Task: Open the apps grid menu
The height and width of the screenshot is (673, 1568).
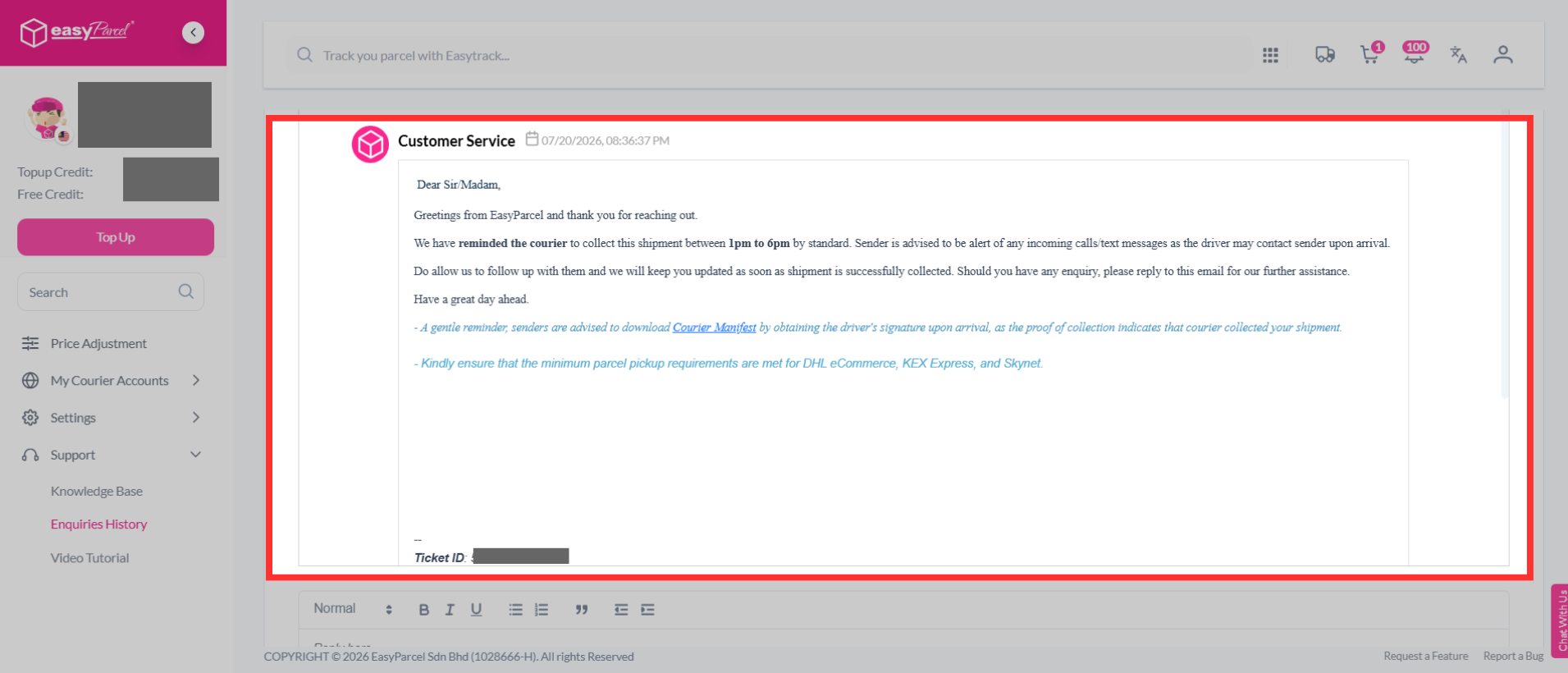Action: coord(1270,55)
